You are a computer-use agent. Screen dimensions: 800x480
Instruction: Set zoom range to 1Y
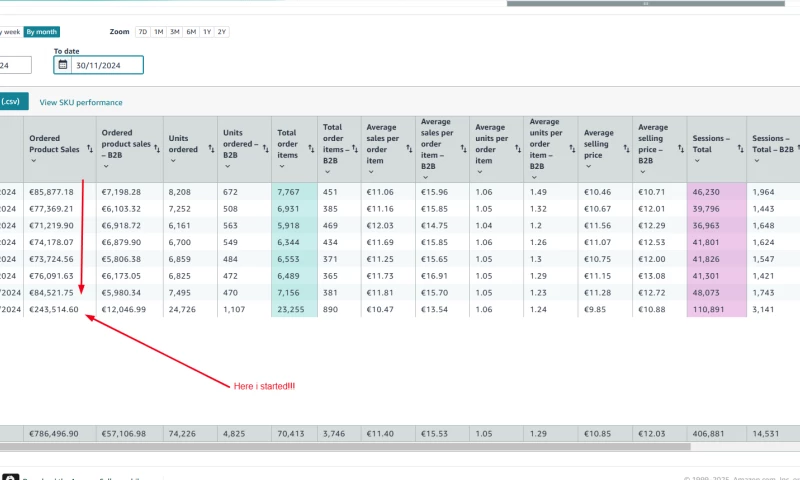pyautogui.click(x=207, y=32)
